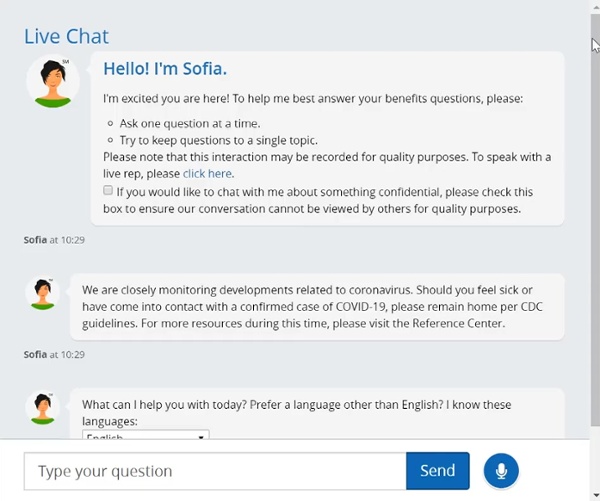Click the coronavirus monitoring message bubble
Image resolution: width=600 pixels, height=501 pixels.
[x=316, y=306]
